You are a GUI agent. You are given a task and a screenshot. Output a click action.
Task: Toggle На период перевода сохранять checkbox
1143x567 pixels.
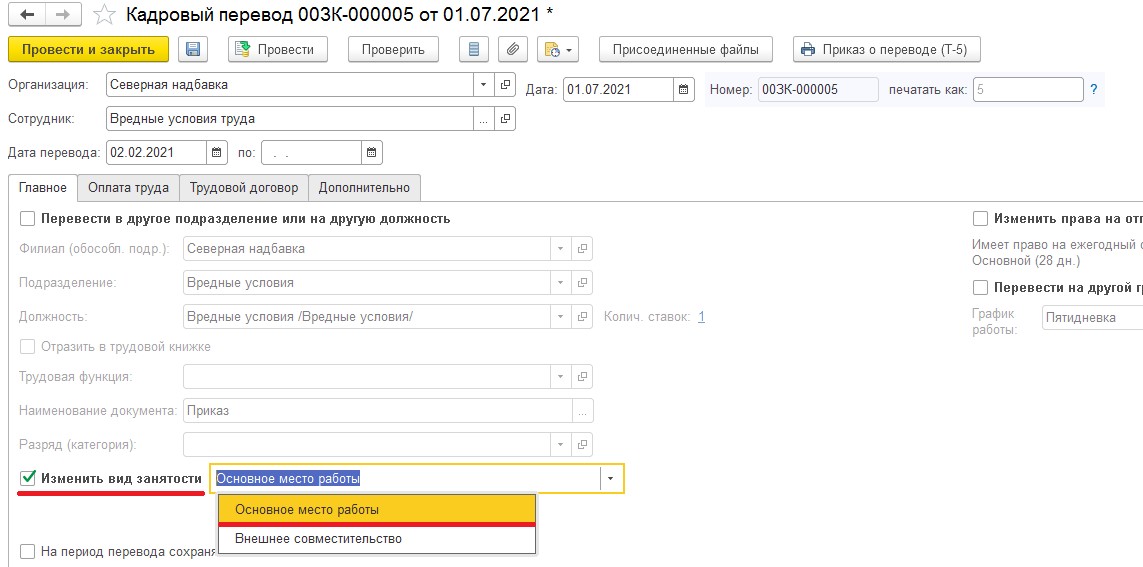tap(28, 551)
